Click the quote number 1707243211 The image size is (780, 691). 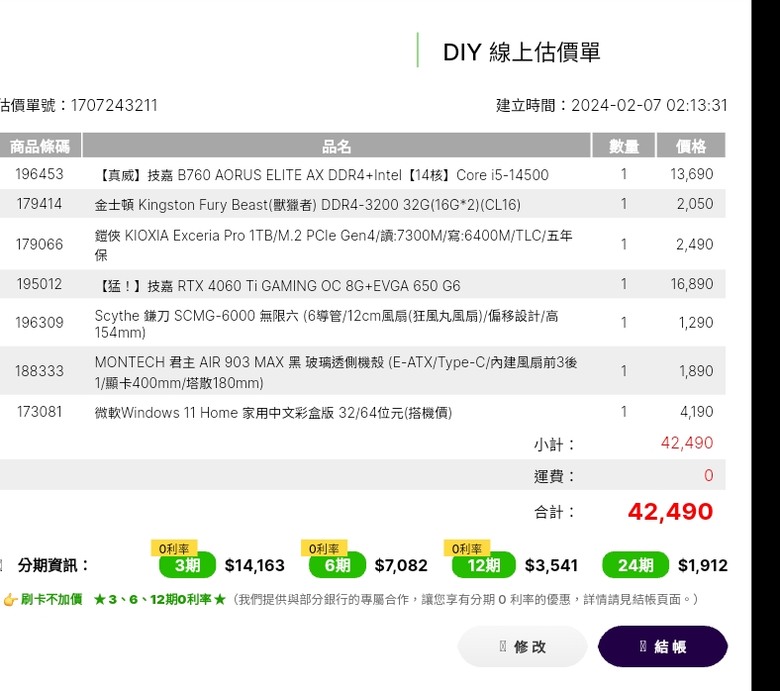click(114, 105)
